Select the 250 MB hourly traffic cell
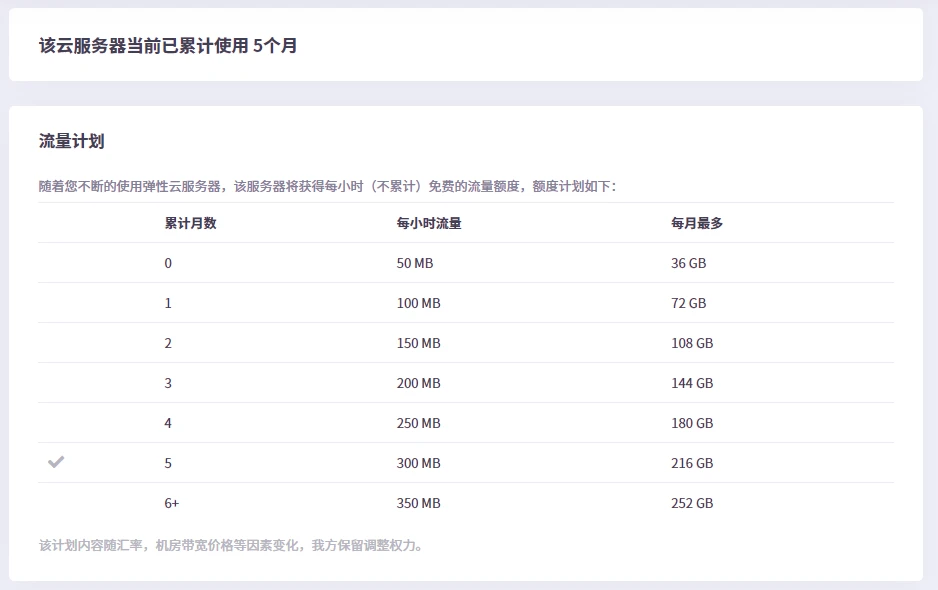938x590 pixels. [x=418, y=423]
